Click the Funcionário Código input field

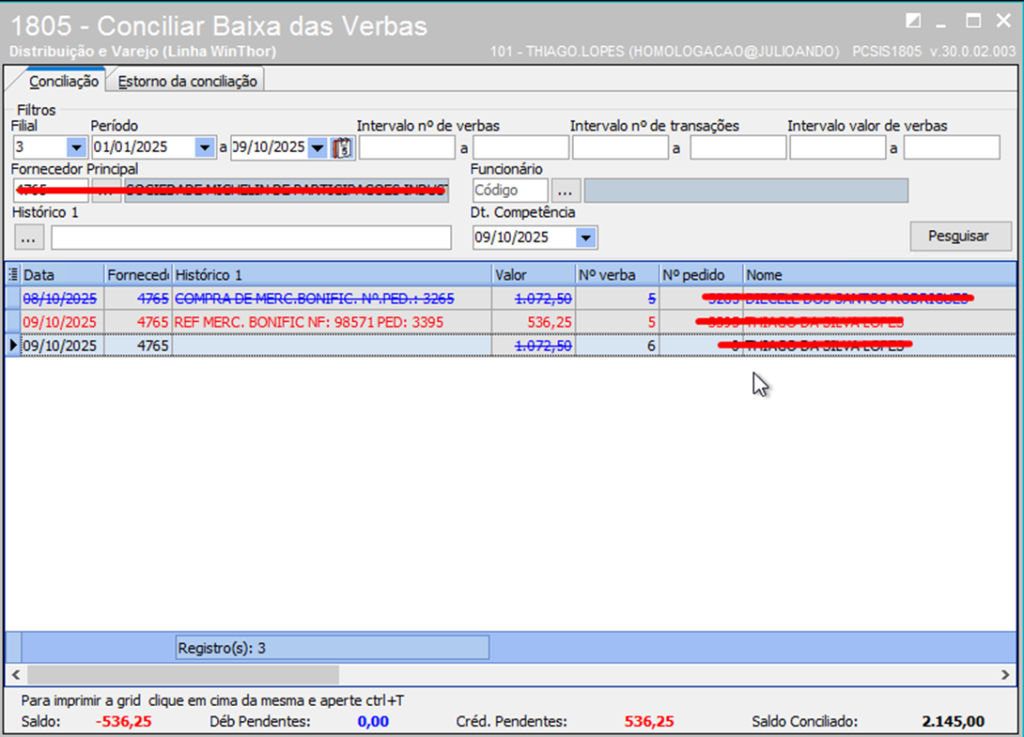pos(509,190)
